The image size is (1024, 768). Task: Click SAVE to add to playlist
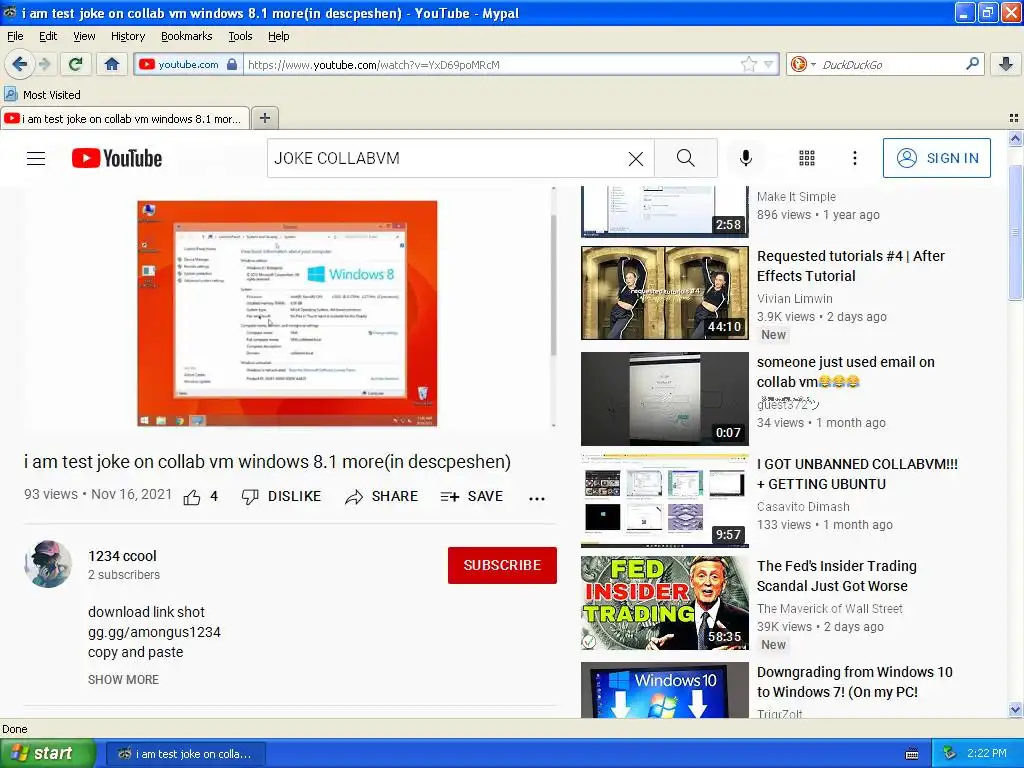click(472, 497)
